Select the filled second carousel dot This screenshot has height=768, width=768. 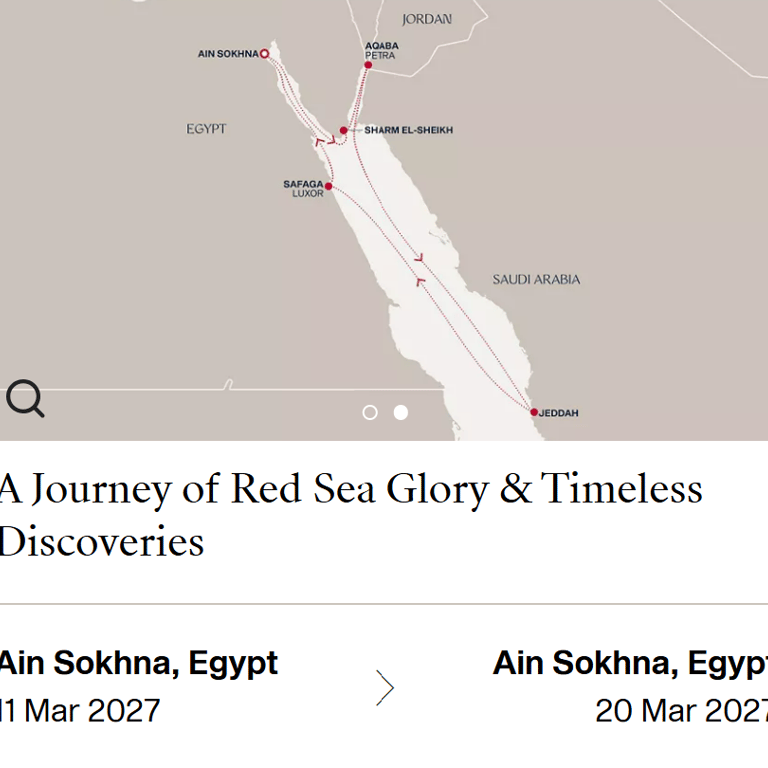[x=401, y=412]
